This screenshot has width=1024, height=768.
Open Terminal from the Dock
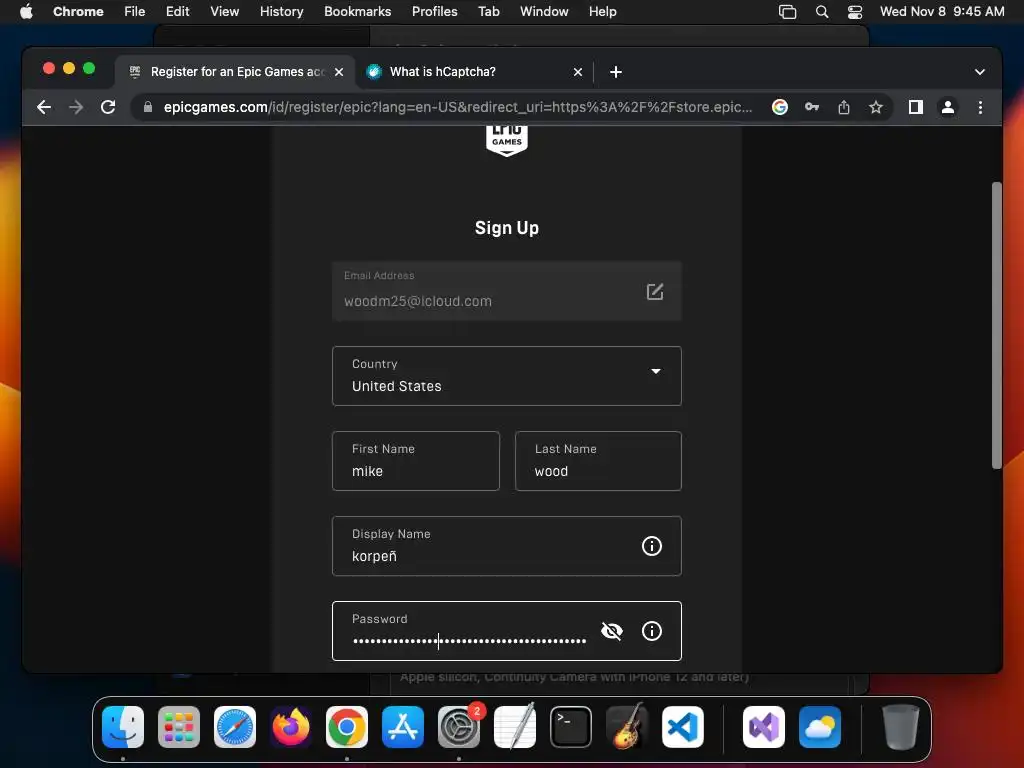coord(571,727)
